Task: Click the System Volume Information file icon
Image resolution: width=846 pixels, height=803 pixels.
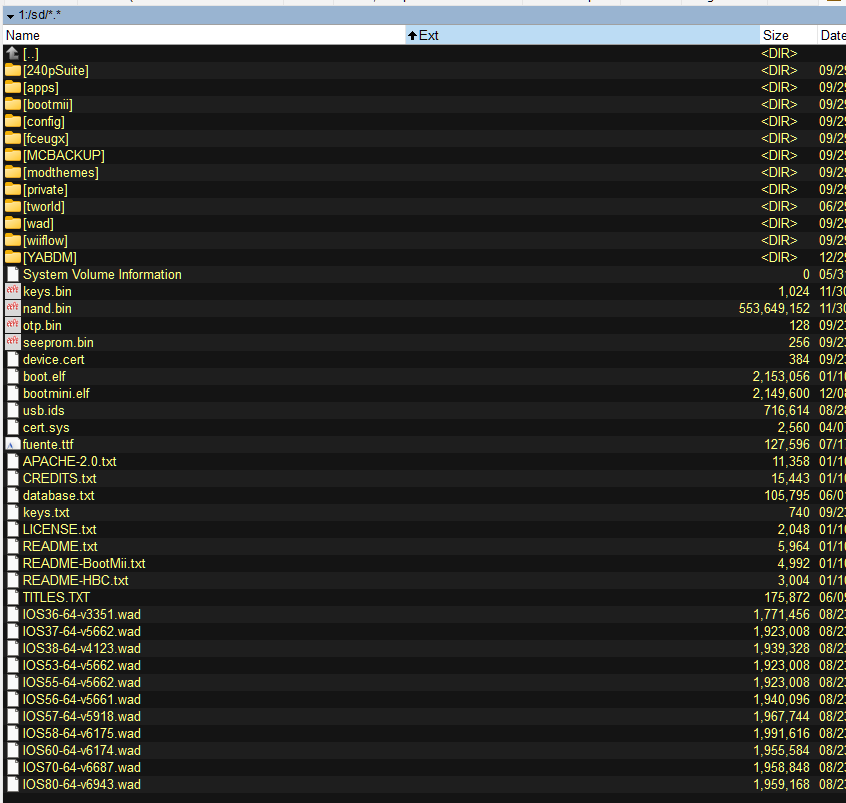Action: (13, 275)
